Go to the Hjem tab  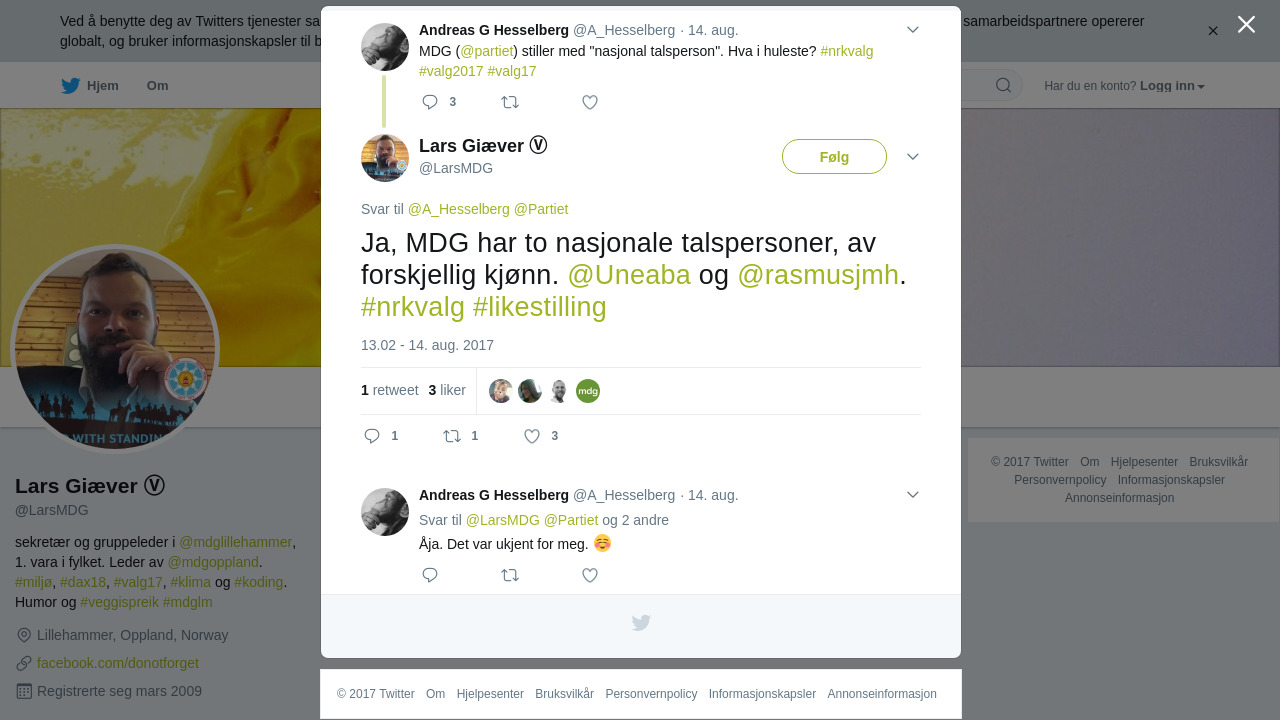(90, 86)
